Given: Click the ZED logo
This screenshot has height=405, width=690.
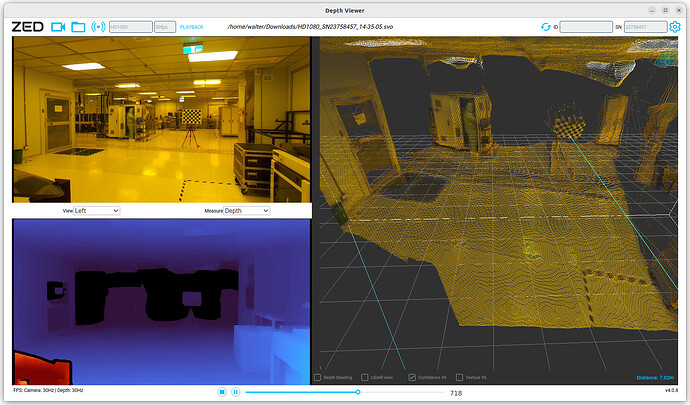Looking at the screenshot, I should click(x=27, y=27).
